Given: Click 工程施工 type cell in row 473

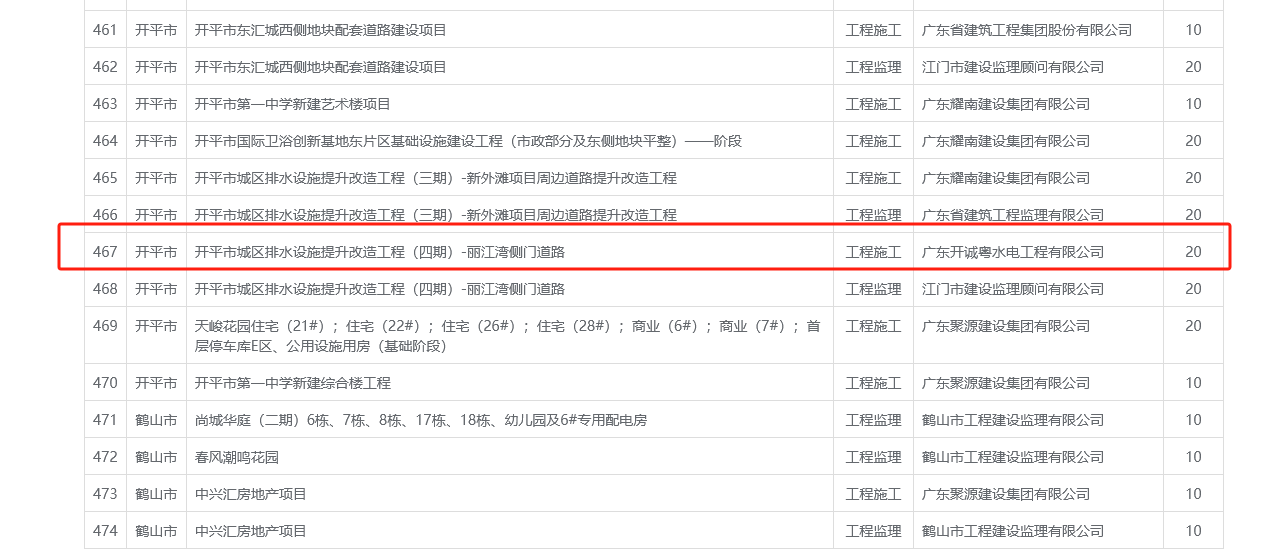Looking at the screenshot, I should point(873,494).
